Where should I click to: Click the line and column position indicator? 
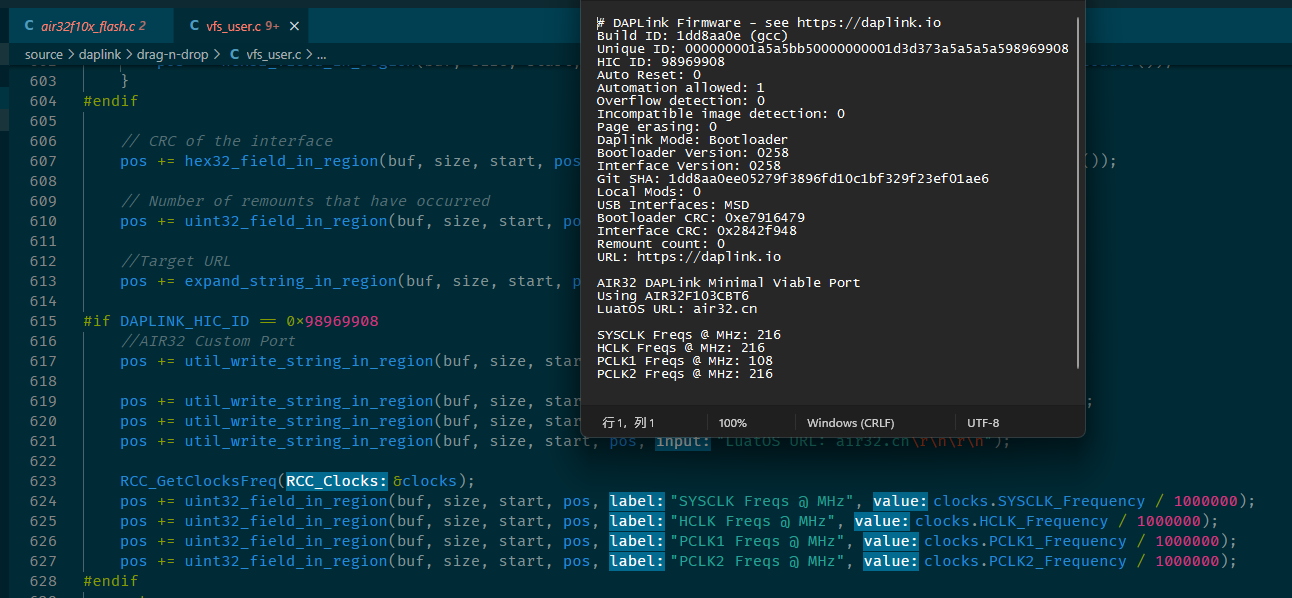(x=628, y=423)
